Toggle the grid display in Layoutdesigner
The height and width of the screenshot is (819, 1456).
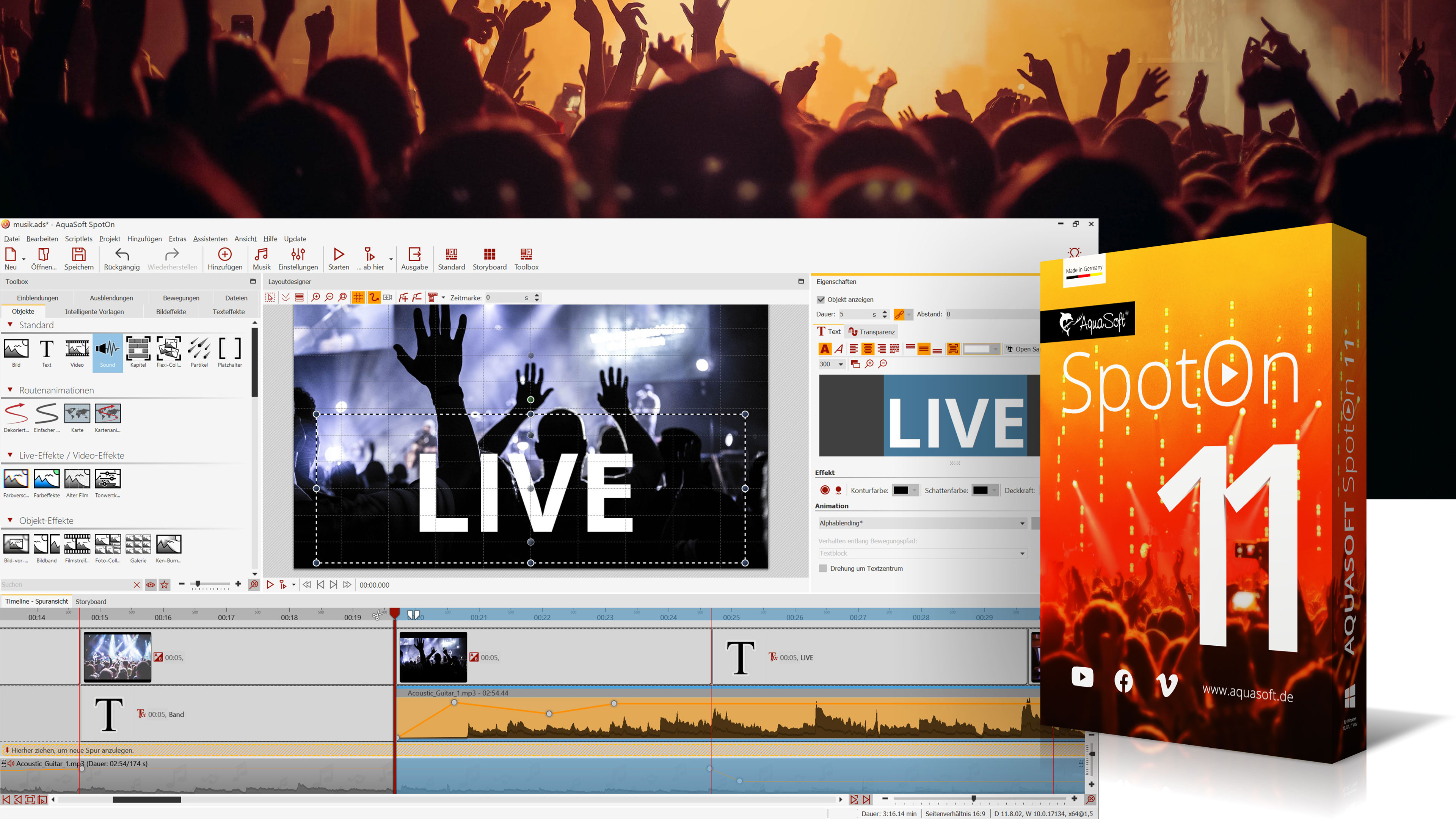pos(358,297)
